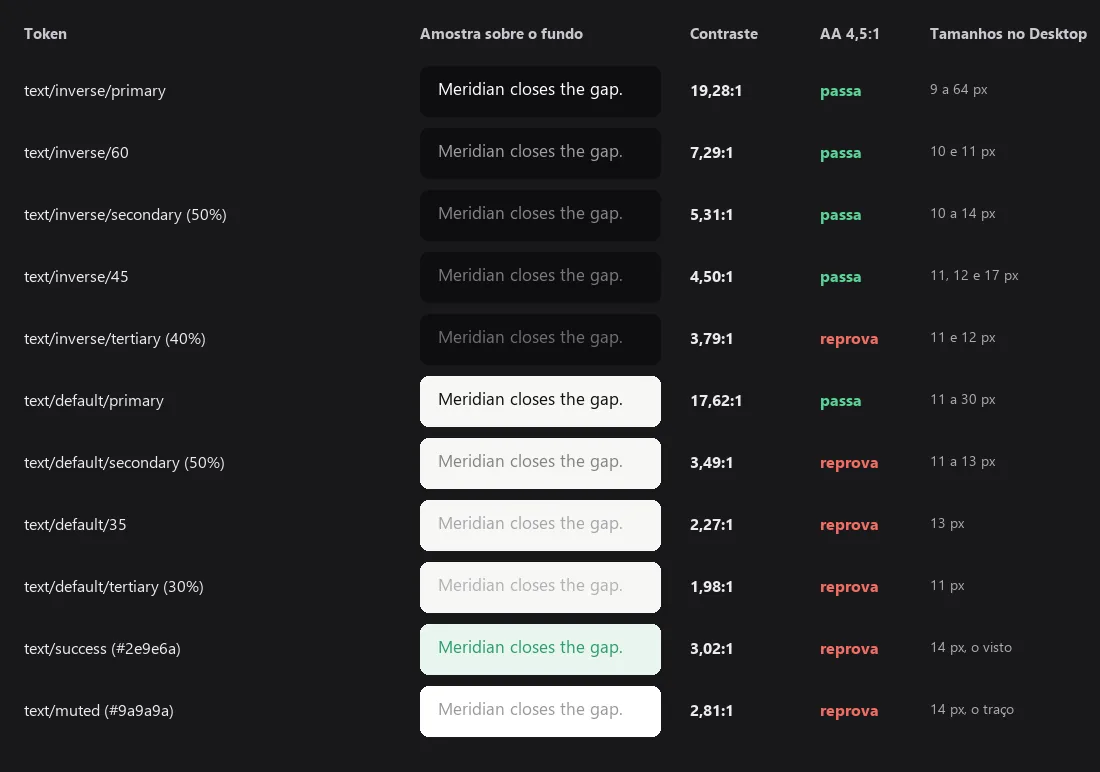The height and width of the screenshot is (772, 1100).
Task: Click contrast value 7,29:1
Action: (711, 153)
